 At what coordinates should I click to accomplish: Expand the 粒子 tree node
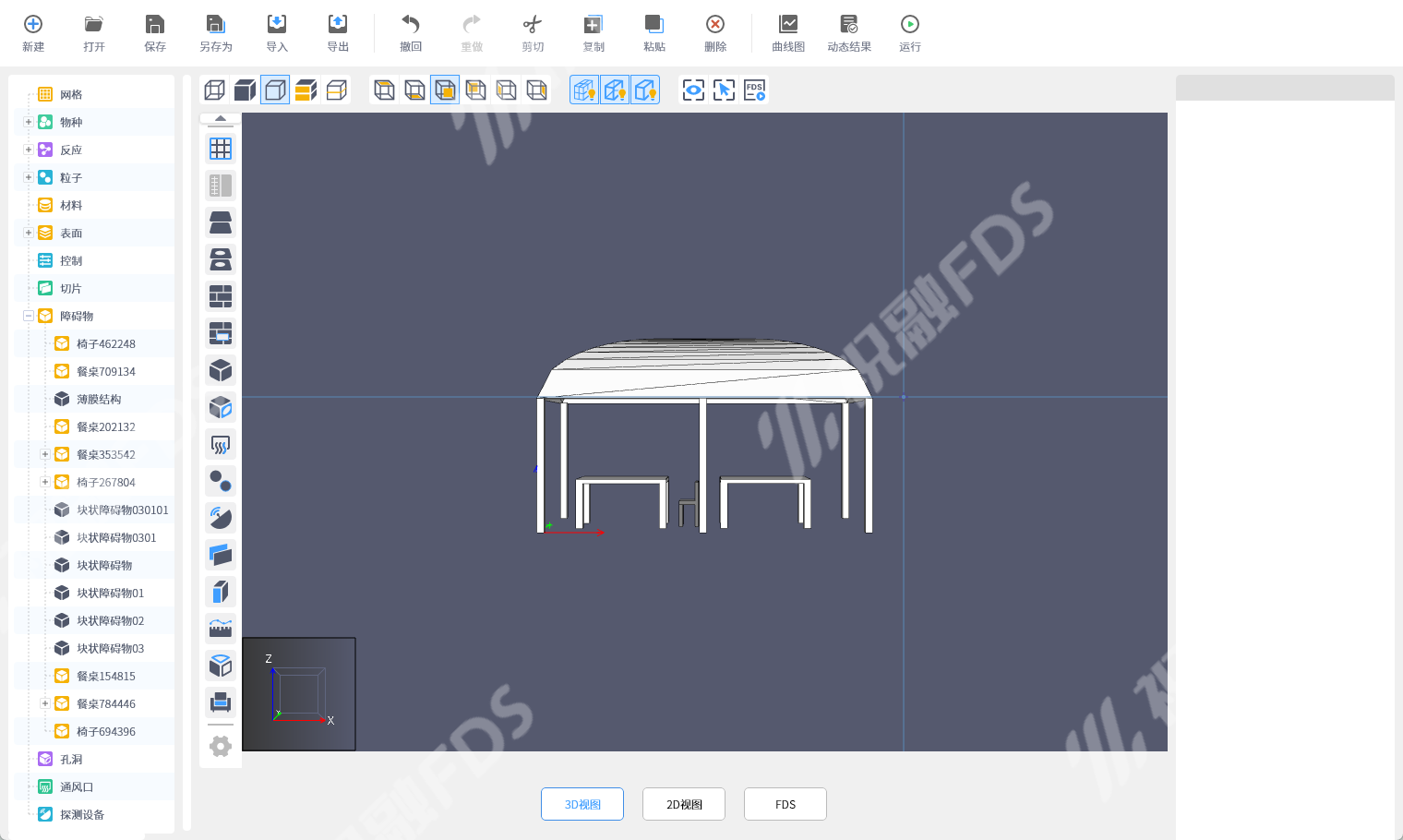pyautogui.click(x=29, y=177)
